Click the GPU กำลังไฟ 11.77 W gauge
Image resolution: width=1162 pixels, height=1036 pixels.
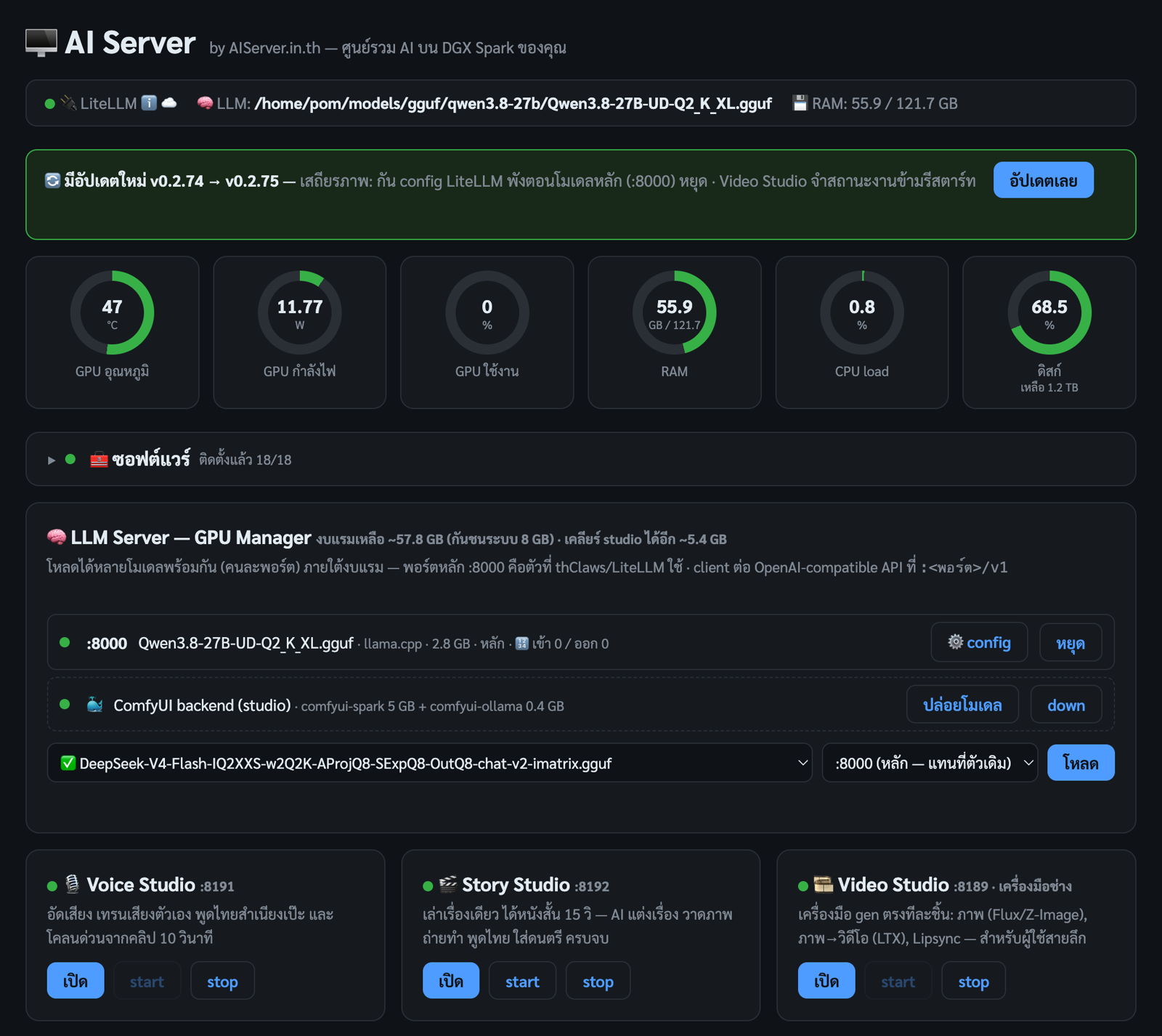tap(300, 313)
